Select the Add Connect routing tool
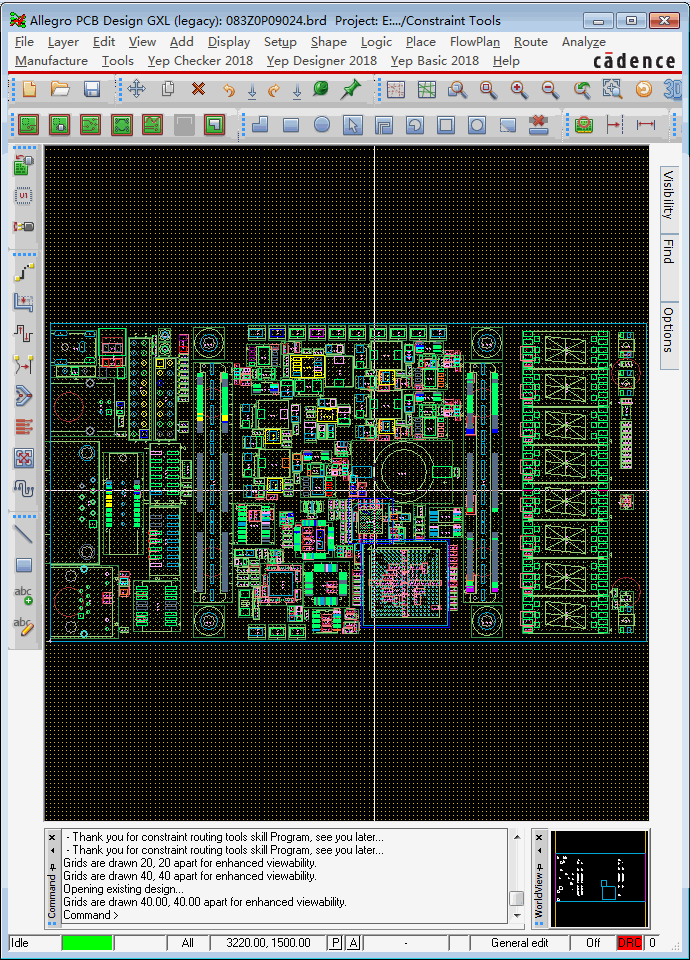 24,273
